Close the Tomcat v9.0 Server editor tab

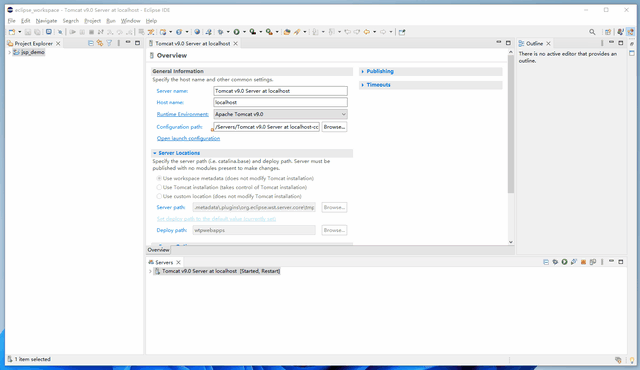pyautogui.click(x=236, y=43)
